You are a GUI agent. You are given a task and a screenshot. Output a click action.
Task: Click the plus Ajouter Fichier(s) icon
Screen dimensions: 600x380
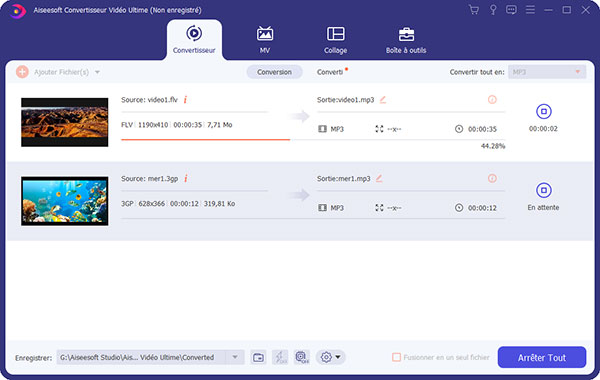point(22,72)
